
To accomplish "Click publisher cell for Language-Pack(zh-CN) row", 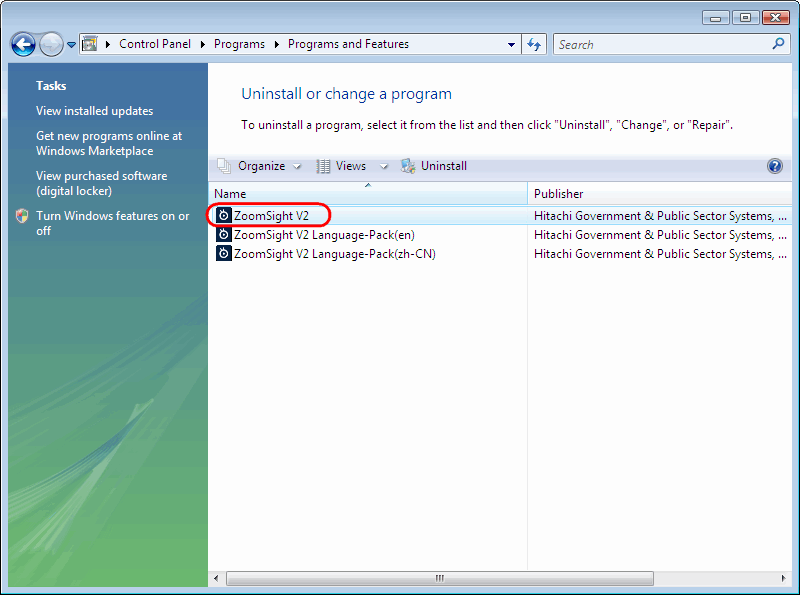I will point(660,254).
